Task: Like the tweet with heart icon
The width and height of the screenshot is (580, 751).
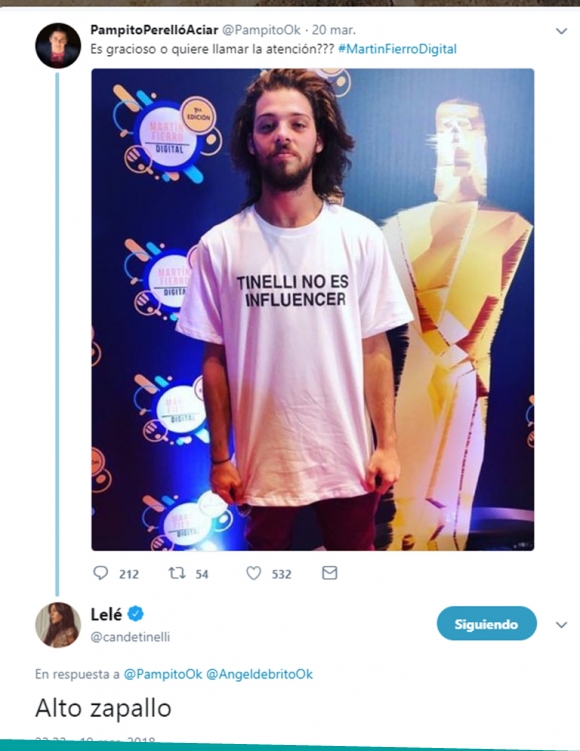Action: coord(253,573)
